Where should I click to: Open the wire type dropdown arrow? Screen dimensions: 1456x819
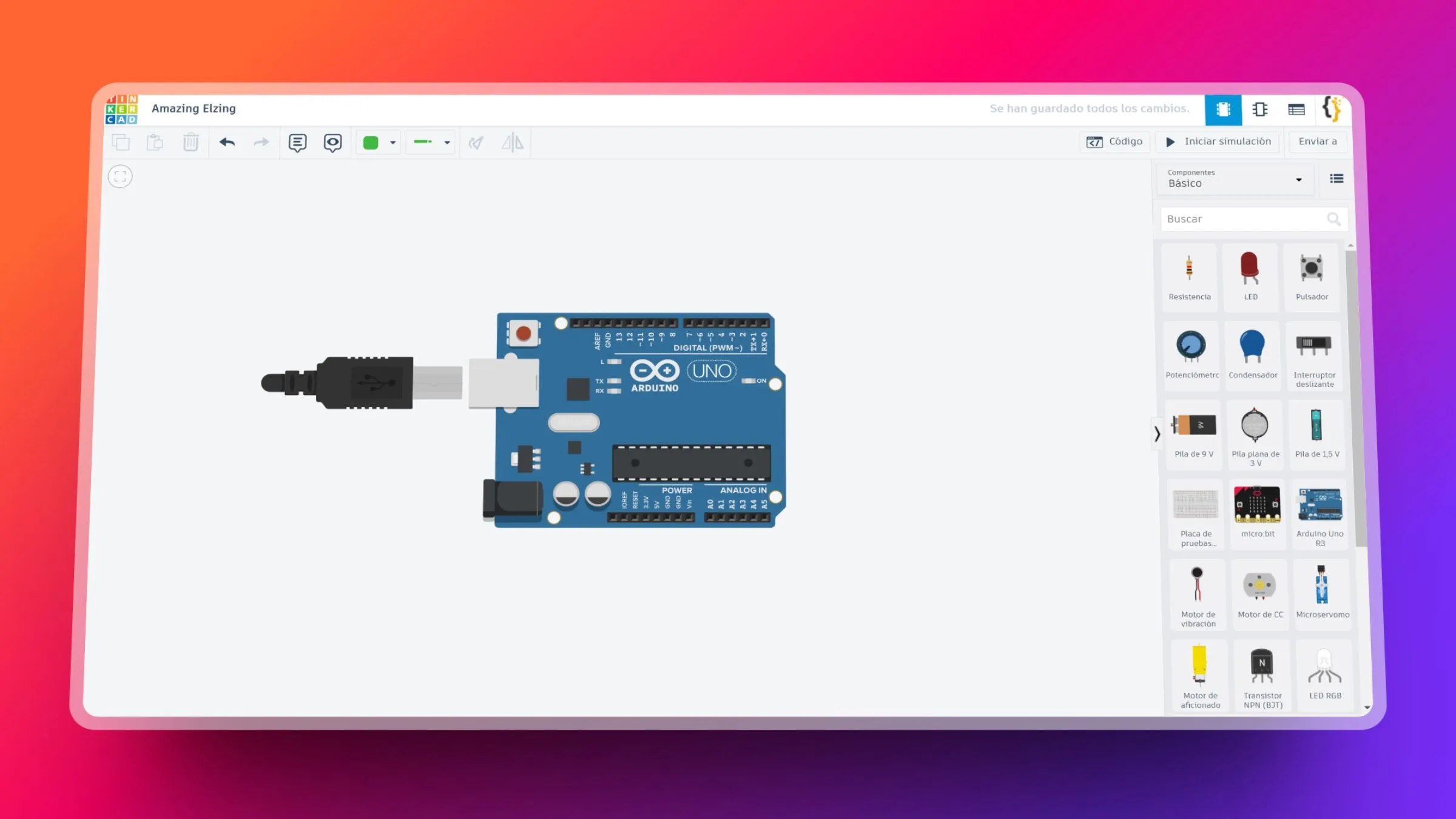pos(447,143)
